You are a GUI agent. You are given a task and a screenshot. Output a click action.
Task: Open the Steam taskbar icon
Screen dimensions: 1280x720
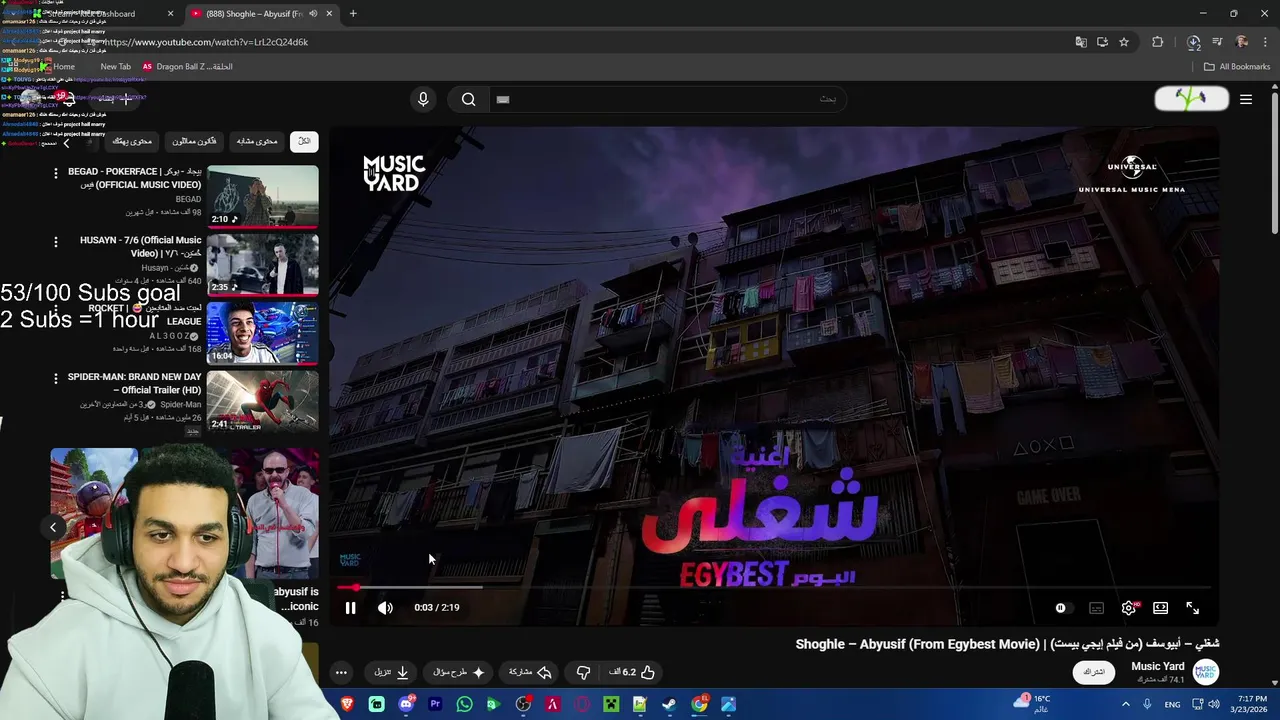pos(669,705)
